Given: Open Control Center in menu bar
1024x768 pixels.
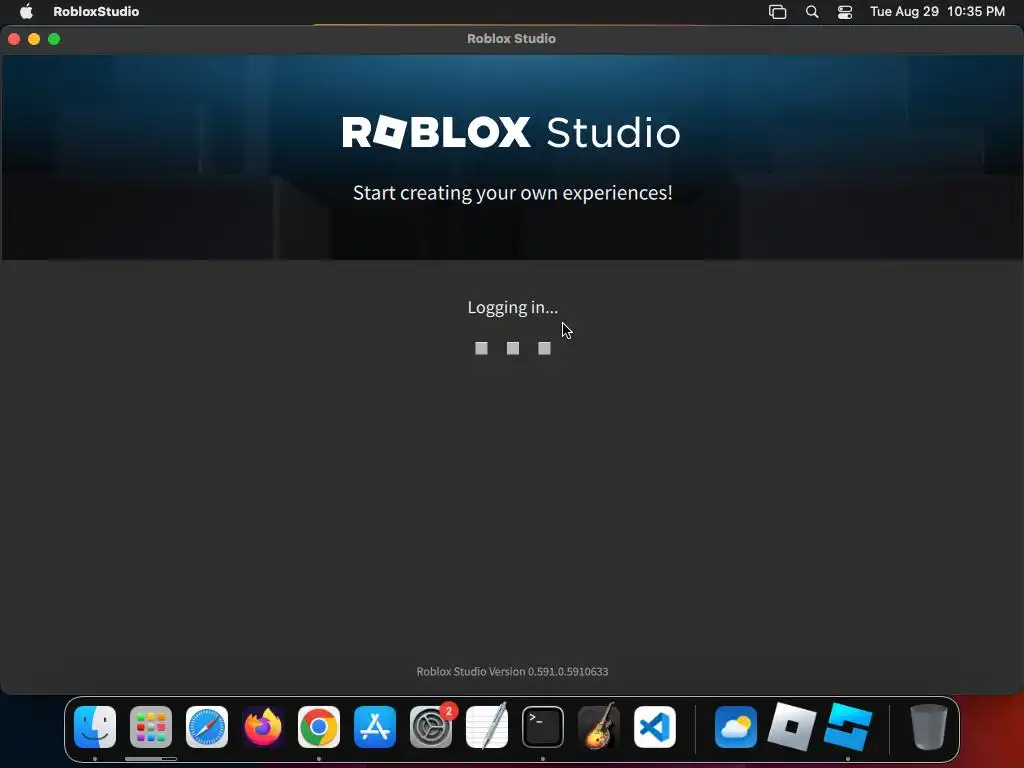Looking at the screenshot, I should pyautogui.click(x=845, y=12).
